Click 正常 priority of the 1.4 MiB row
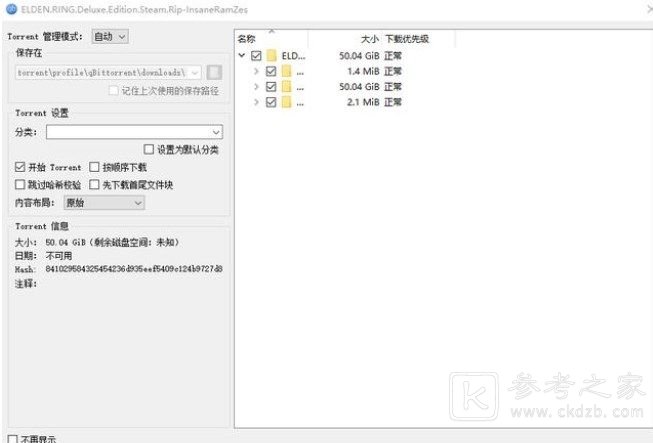The height and width of the screenshot is (443, 653). [393, 71]
